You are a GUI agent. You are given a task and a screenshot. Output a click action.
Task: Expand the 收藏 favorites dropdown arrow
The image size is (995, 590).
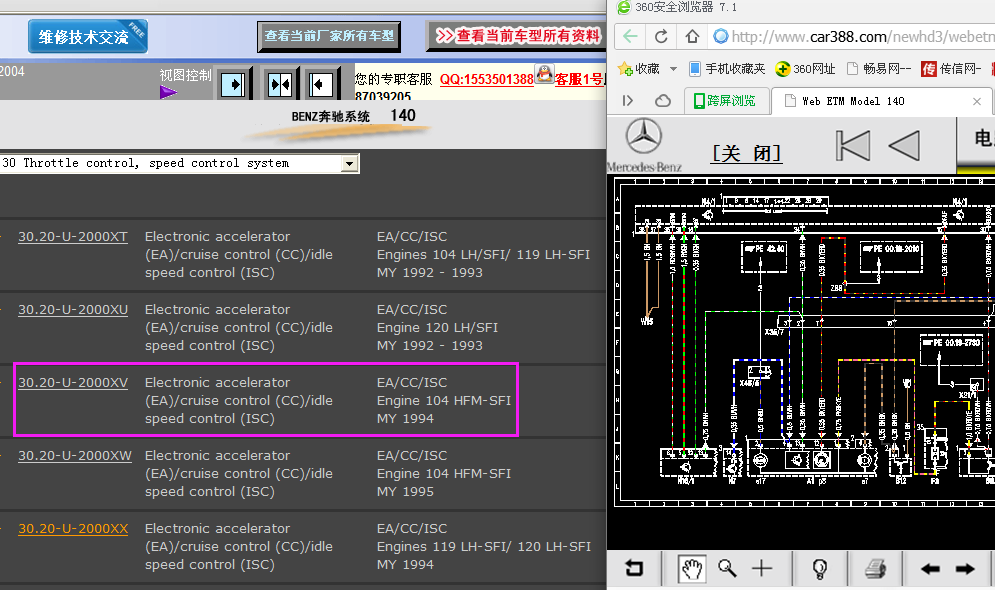(673, 69)
